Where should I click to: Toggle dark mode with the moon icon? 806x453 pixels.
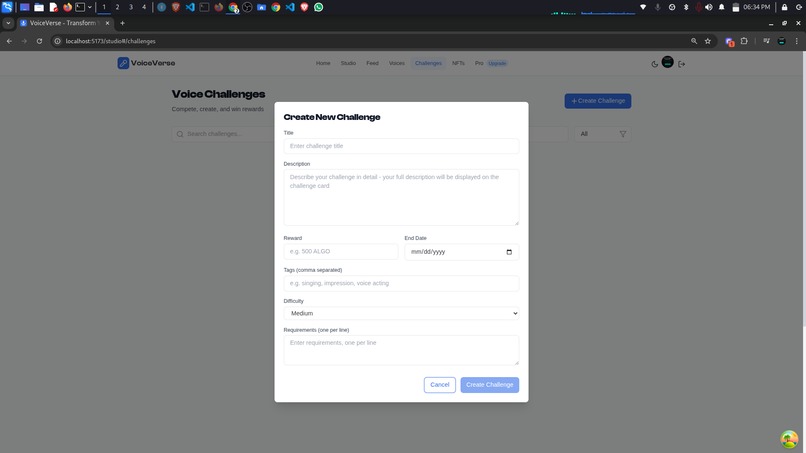click(x=654, y=64)
